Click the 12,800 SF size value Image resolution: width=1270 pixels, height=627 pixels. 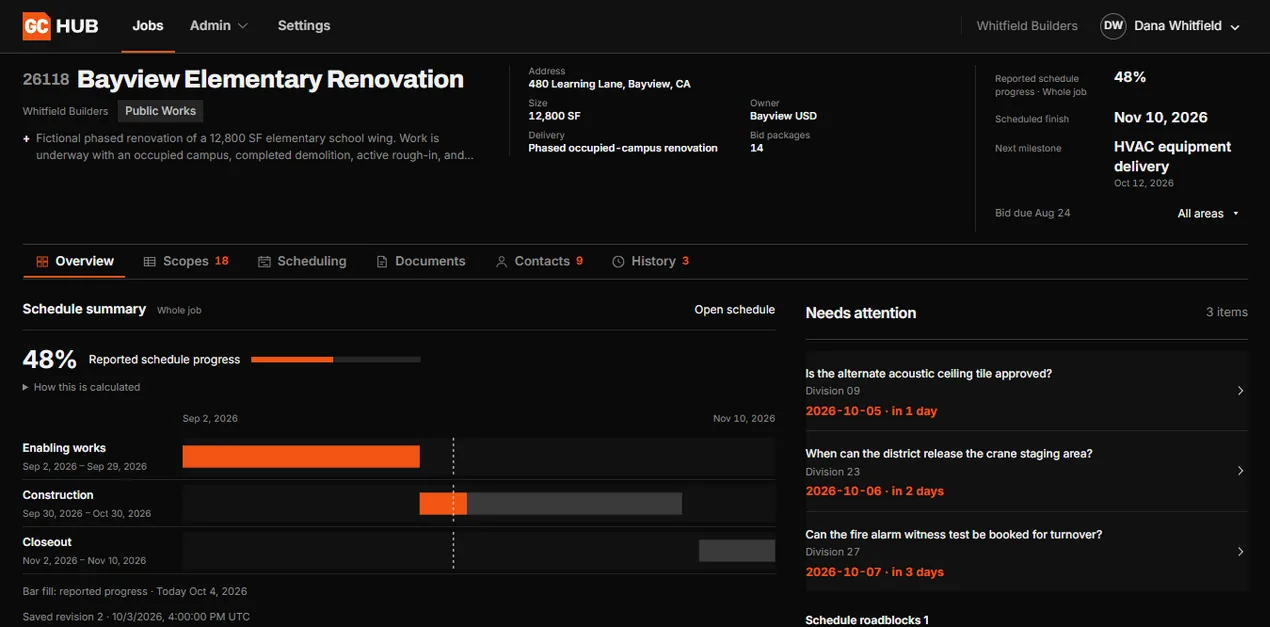(554, 116)
